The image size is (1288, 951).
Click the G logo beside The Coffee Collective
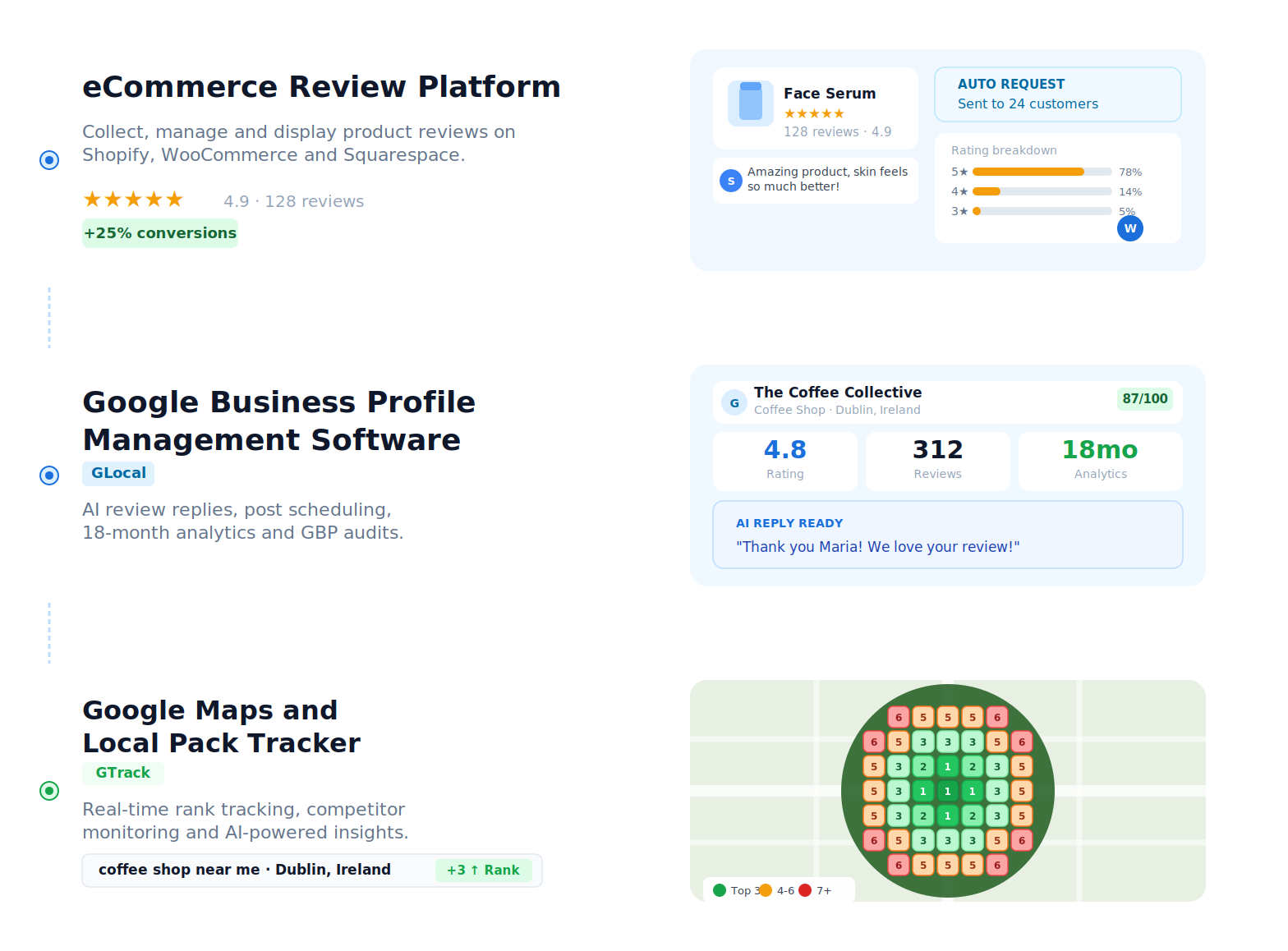coord(734,402)
